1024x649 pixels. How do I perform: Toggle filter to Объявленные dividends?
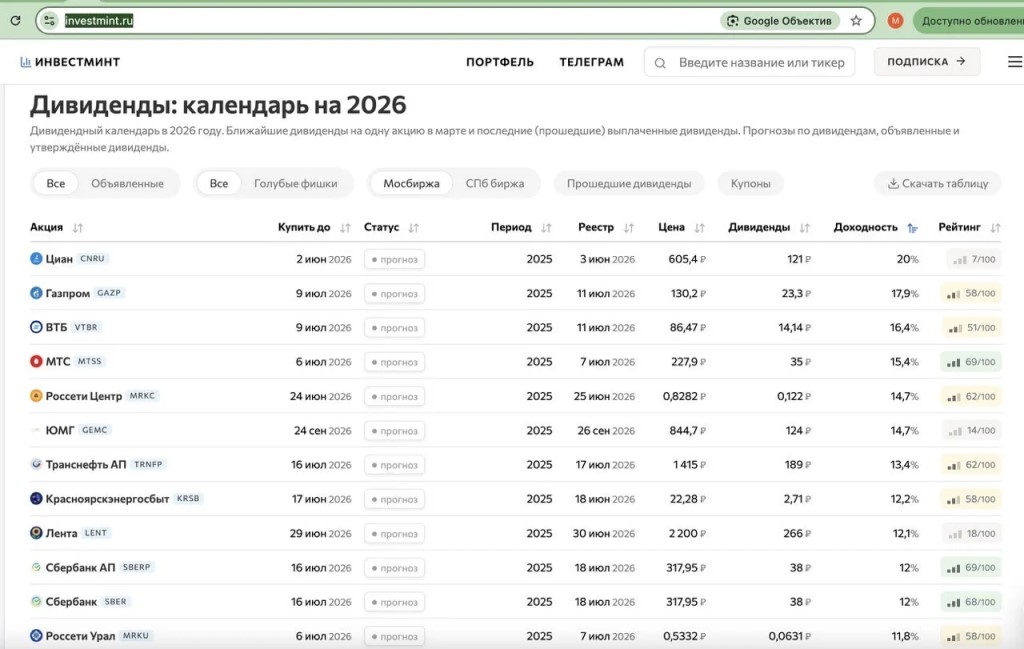[x=127, y=183]
